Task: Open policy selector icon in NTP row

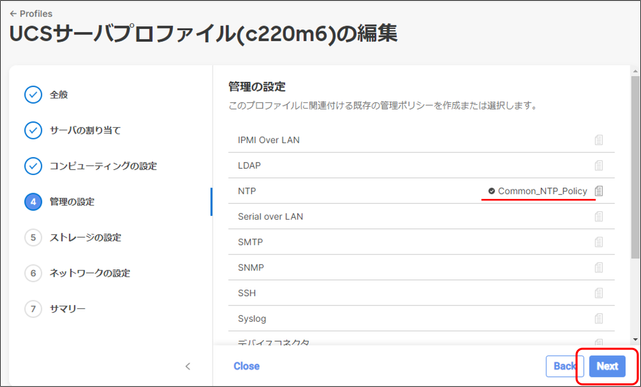Action: pos(598,191)
